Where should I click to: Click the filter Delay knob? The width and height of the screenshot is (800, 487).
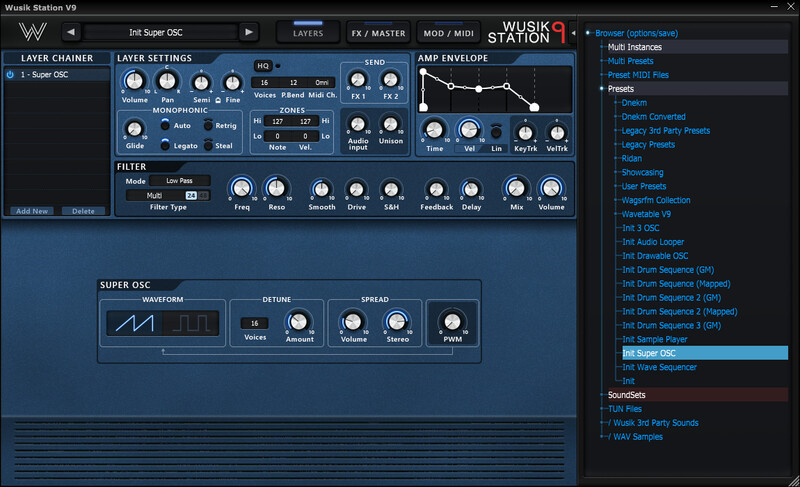click(471, 190)
